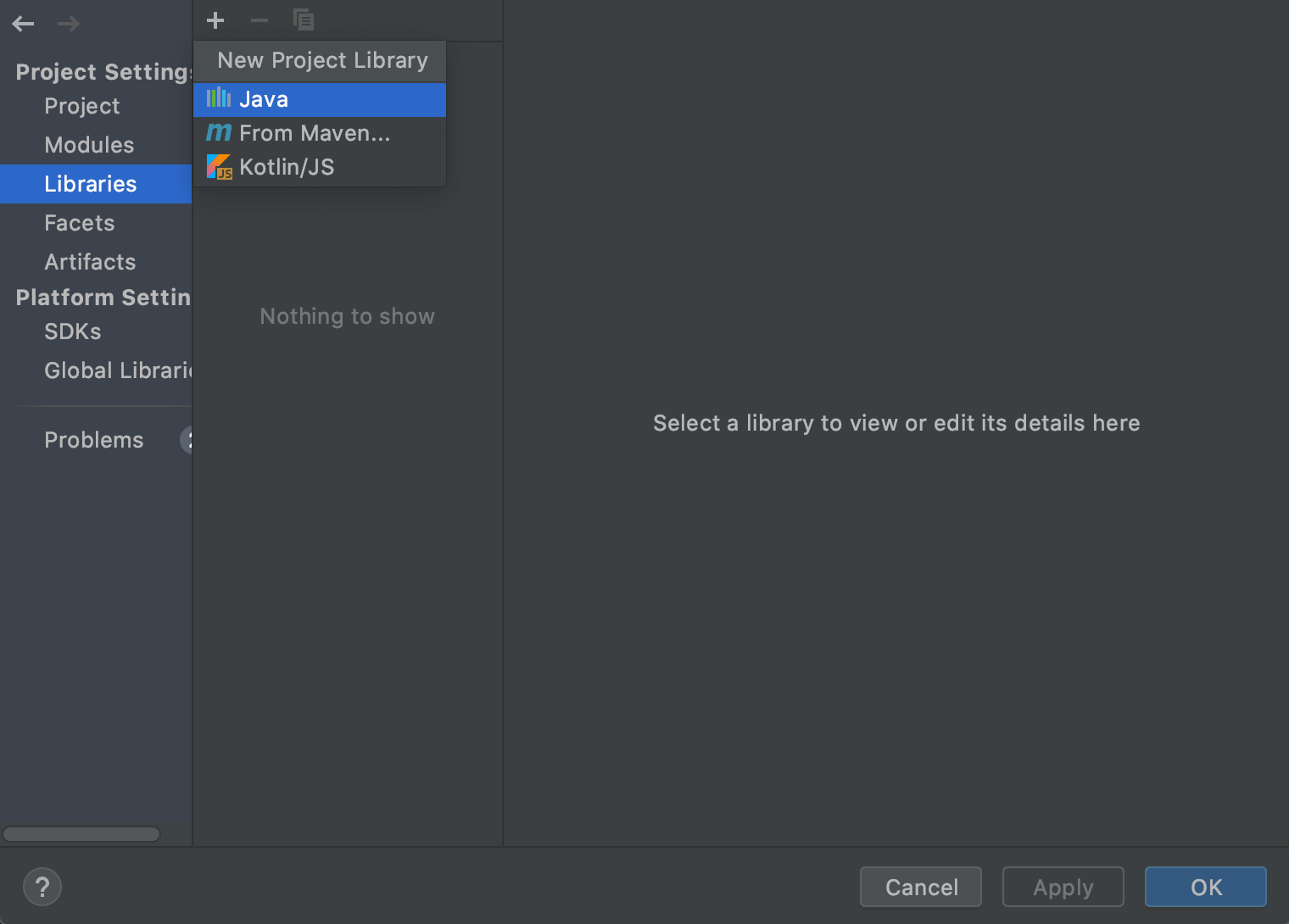Apply the current changes
The width and height of the screenshot is (1289, 924).
1062,887
